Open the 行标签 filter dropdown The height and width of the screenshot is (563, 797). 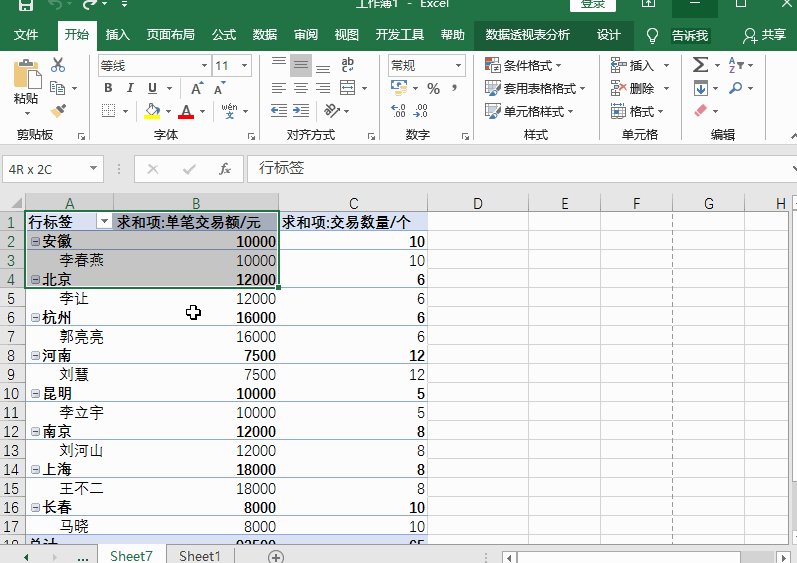(103, 222)
